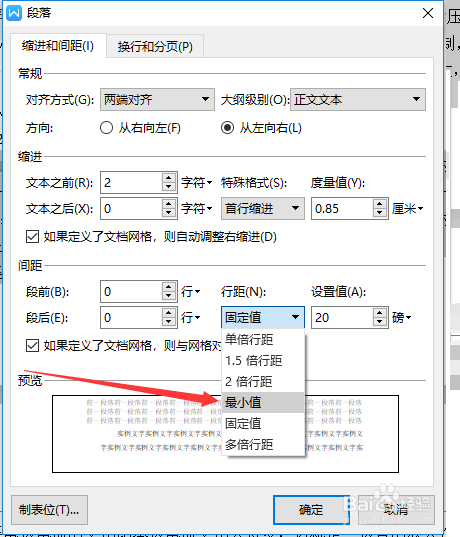Toggle the 与网格对齐 checkbox under 间距
Screen dimensions: 460x537
32,345
